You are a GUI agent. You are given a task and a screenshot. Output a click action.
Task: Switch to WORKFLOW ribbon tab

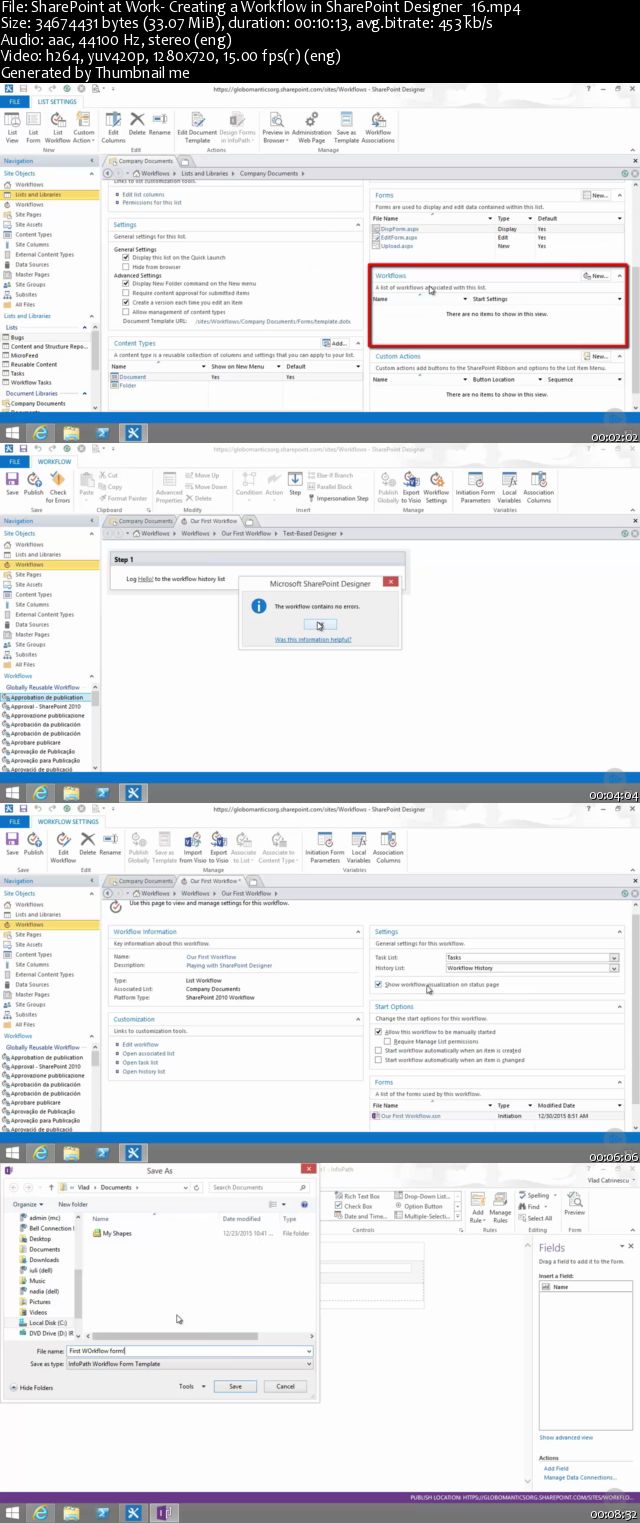(55, 461)
